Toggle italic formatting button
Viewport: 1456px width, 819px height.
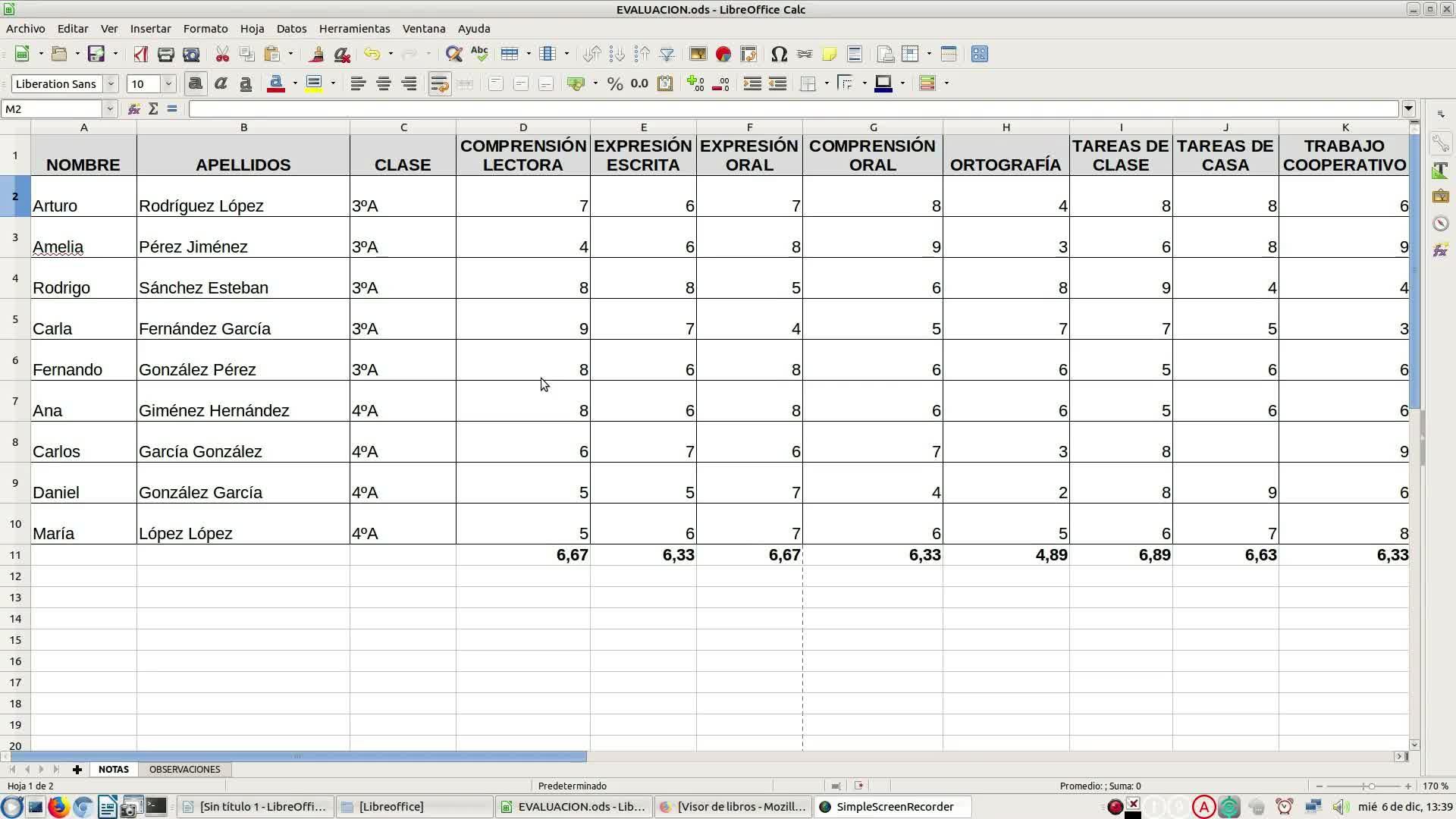click(x=221, y=83)
